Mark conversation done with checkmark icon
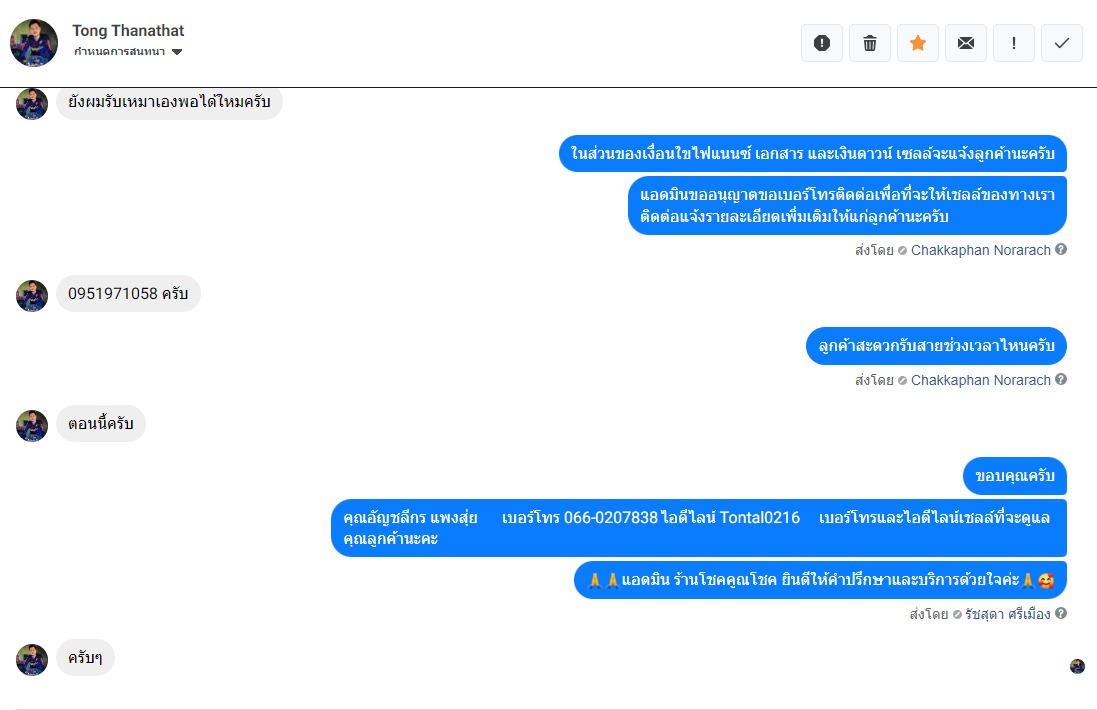 (1062, 43)
